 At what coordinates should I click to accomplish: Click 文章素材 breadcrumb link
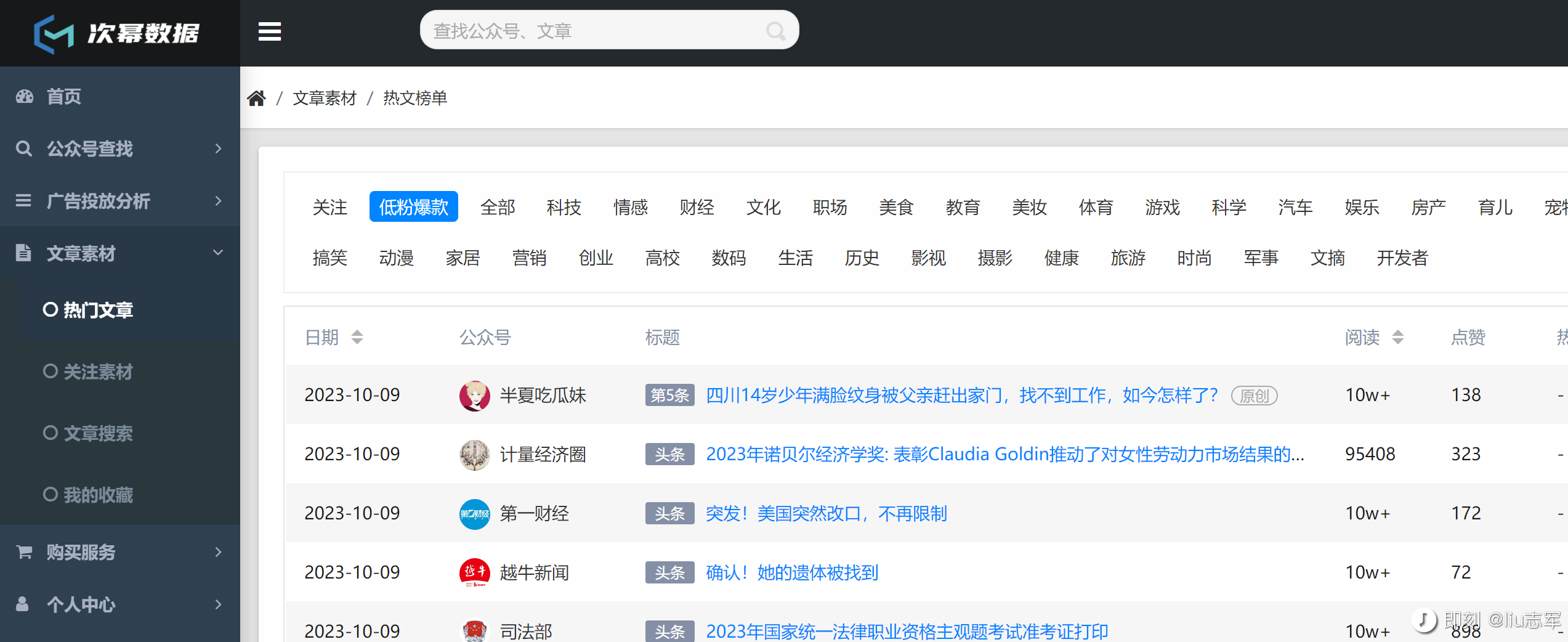(x=325, y=99)
